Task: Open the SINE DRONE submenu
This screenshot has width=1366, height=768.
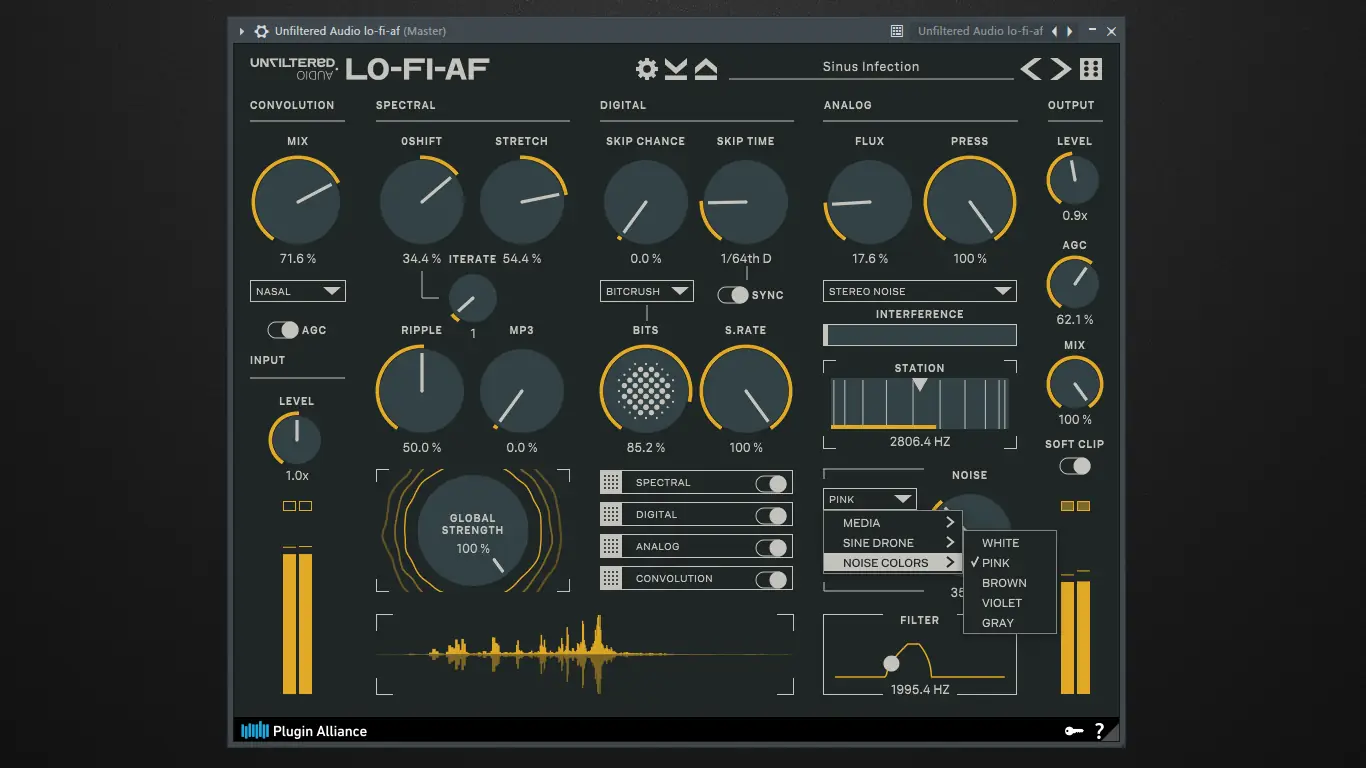Action: click(x=892, y=542)
